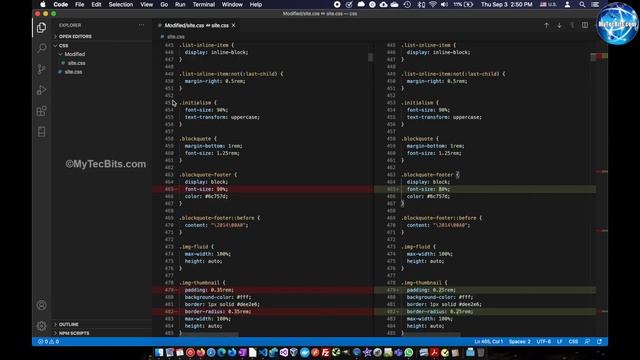Open the activity bar icon below Extensions

point(41,131)
